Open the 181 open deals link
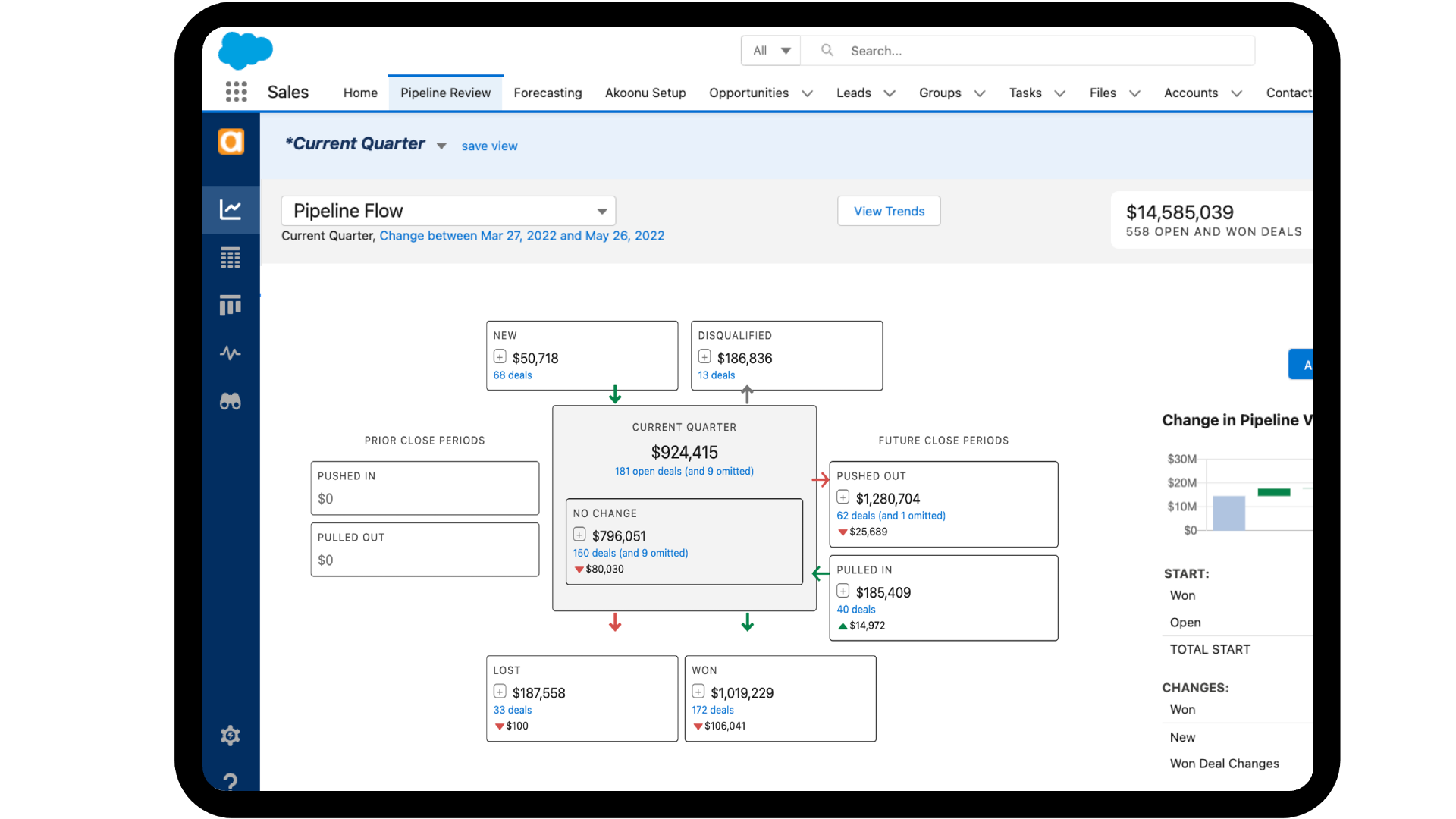Viewport: 1456px width, 819px height. point(684,472)
